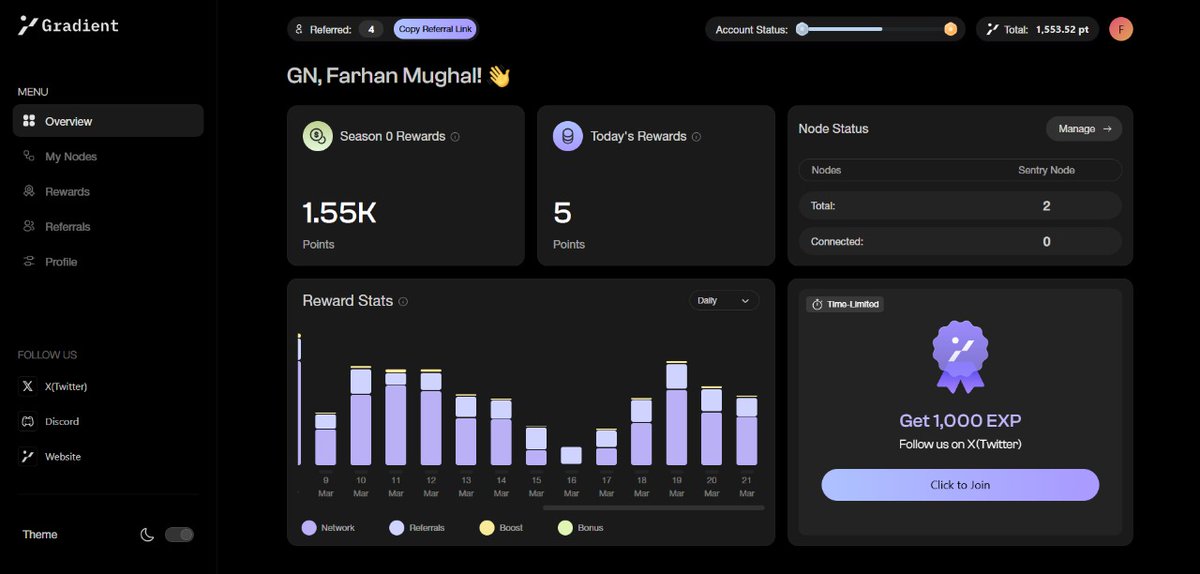This screenshot has width=1200, height=574.
Task: Open the Website follow link
Action: 63,456
